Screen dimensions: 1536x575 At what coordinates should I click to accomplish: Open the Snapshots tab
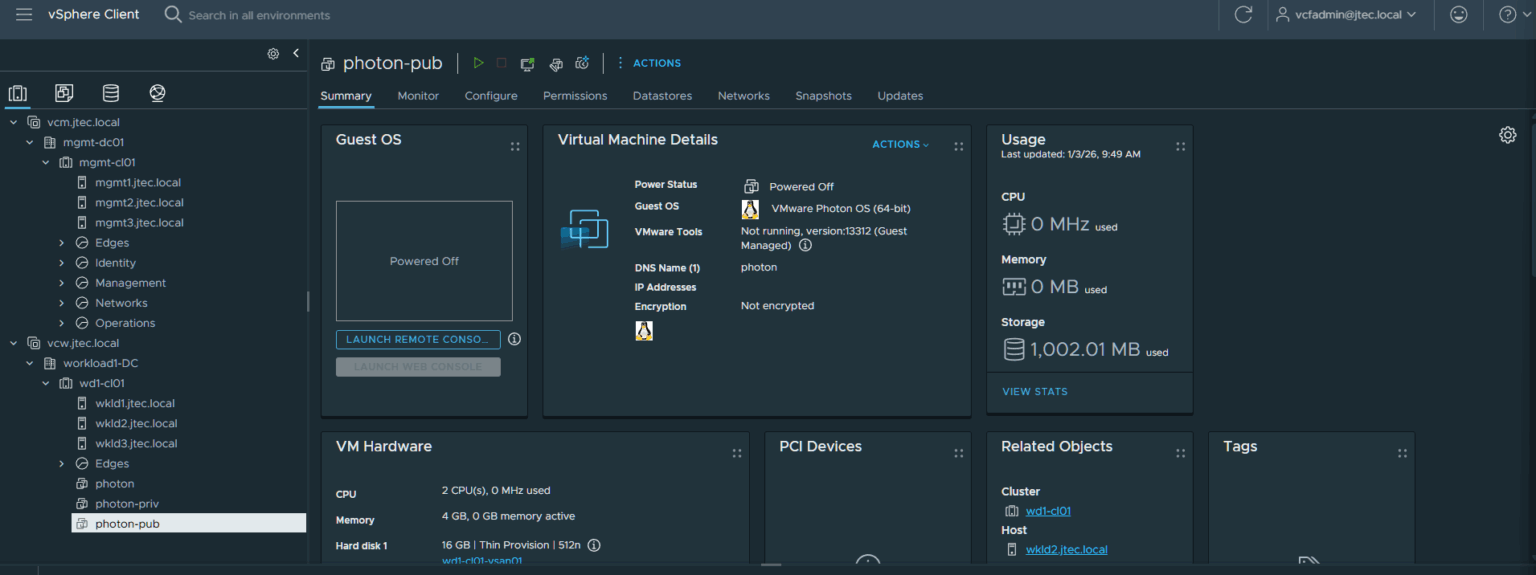click(823, 96)
